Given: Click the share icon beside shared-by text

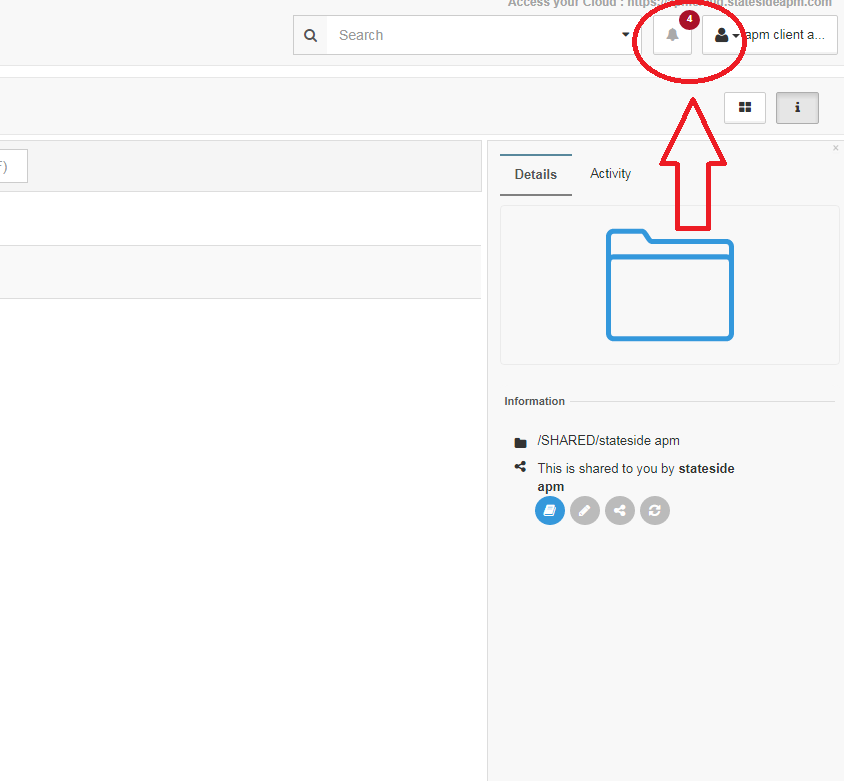Looking at the screenshot, I should [x=520, y=467].
